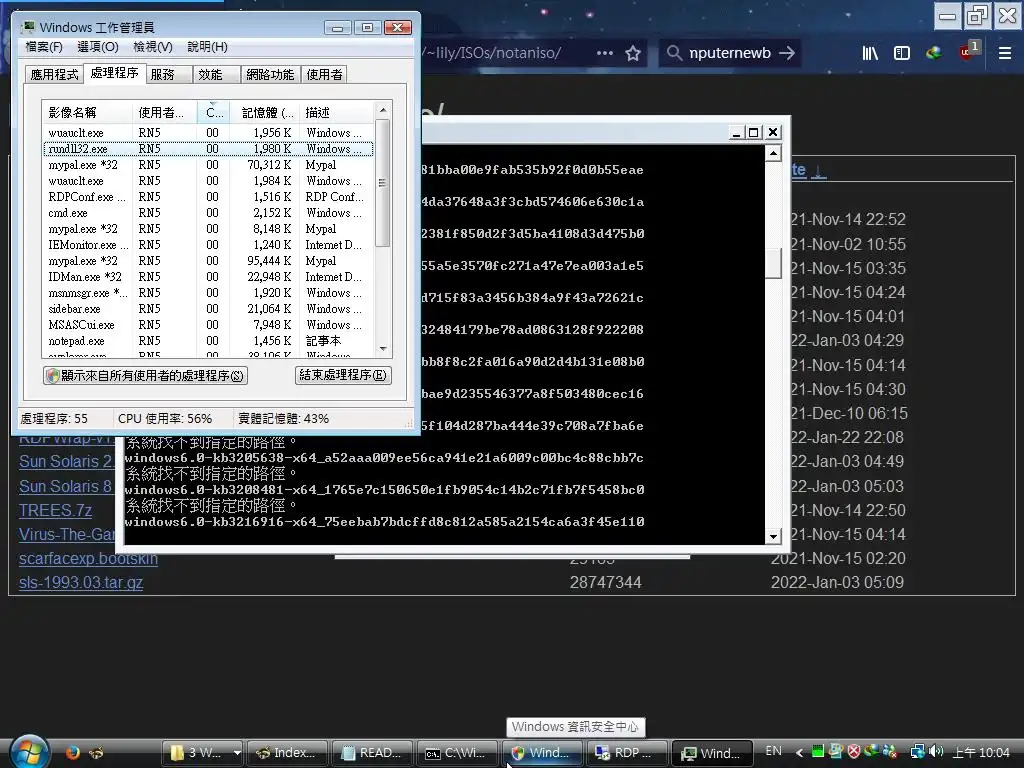Click red security shield tray icon

(854, 752)
